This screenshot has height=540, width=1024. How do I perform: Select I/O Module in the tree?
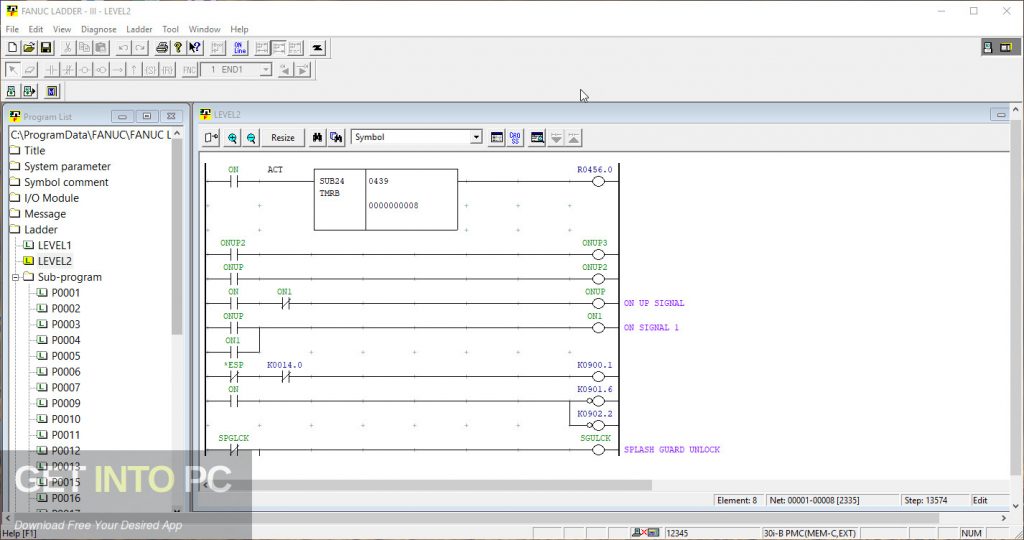51,198
